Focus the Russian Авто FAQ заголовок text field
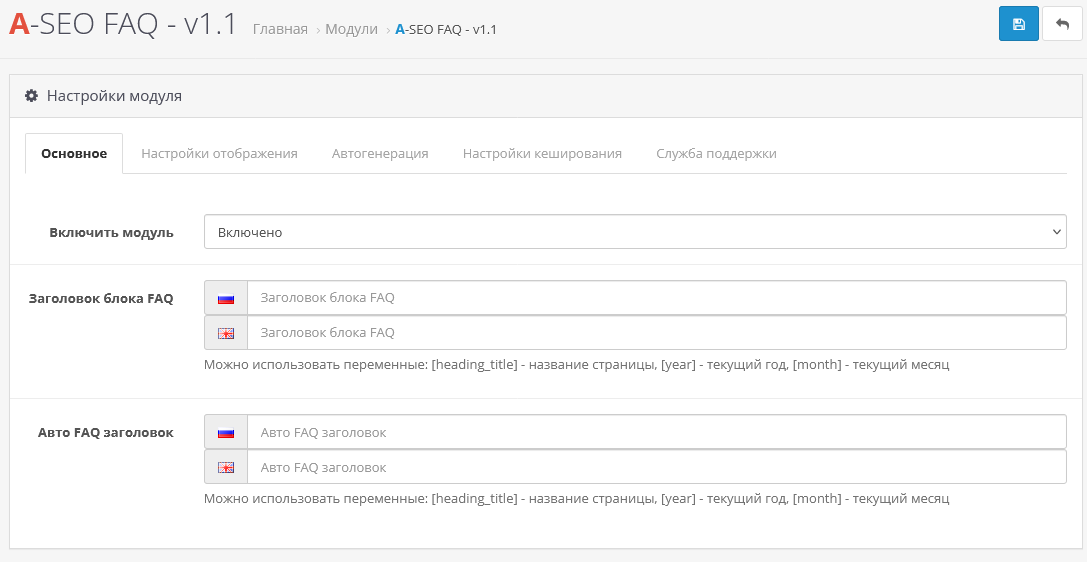This screenshot has width=1087, height=562. (656, 433)
